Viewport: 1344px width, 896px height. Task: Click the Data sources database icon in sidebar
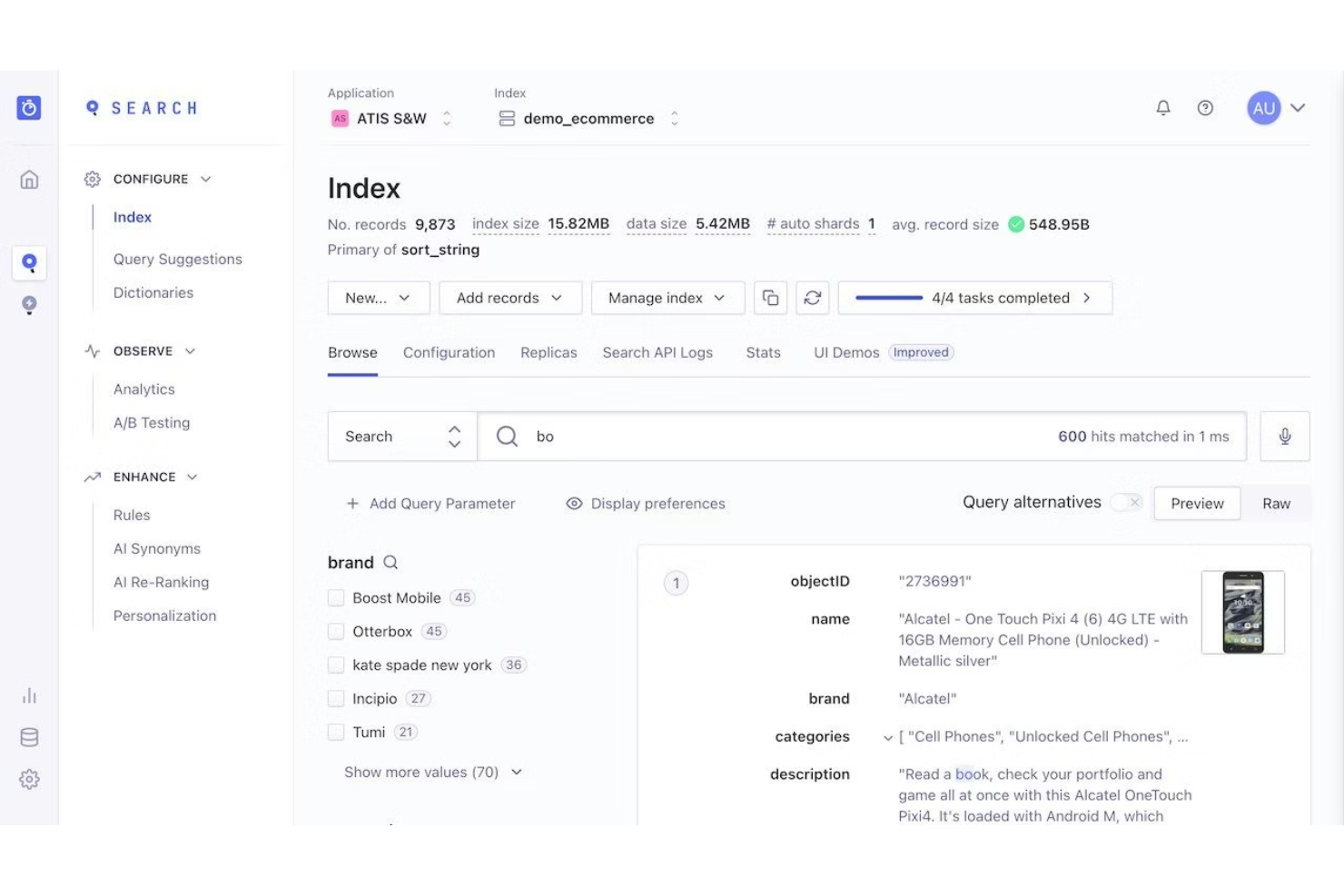(29, 737)
